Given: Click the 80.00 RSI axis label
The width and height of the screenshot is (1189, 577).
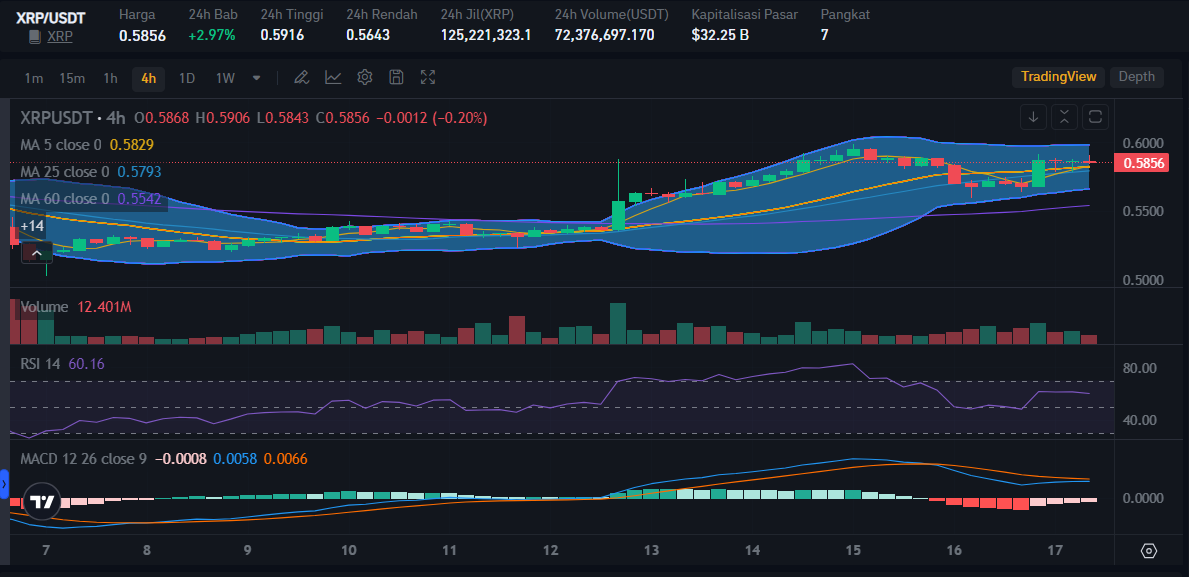Looking at the screenshot, I should (x=1138, y=368).
